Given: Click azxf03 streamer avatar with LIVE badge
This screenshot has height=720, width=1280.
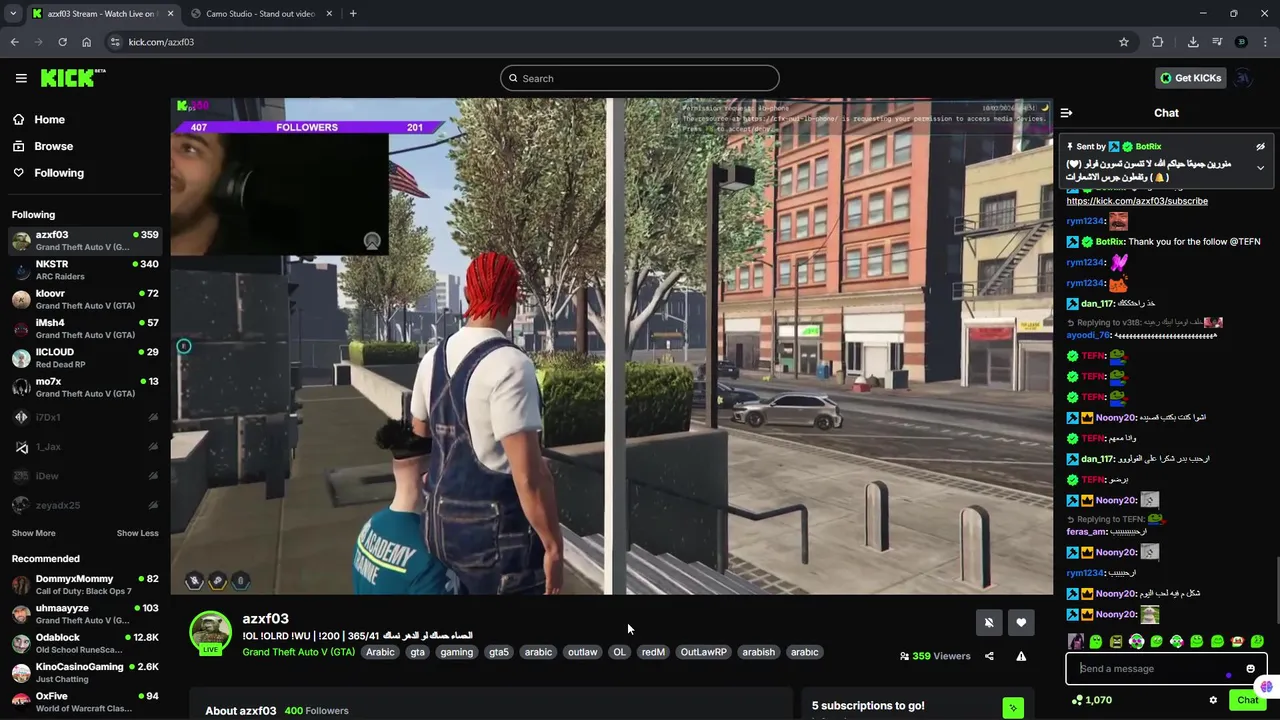Looking at the screenshot, I should tap(210, 633).
